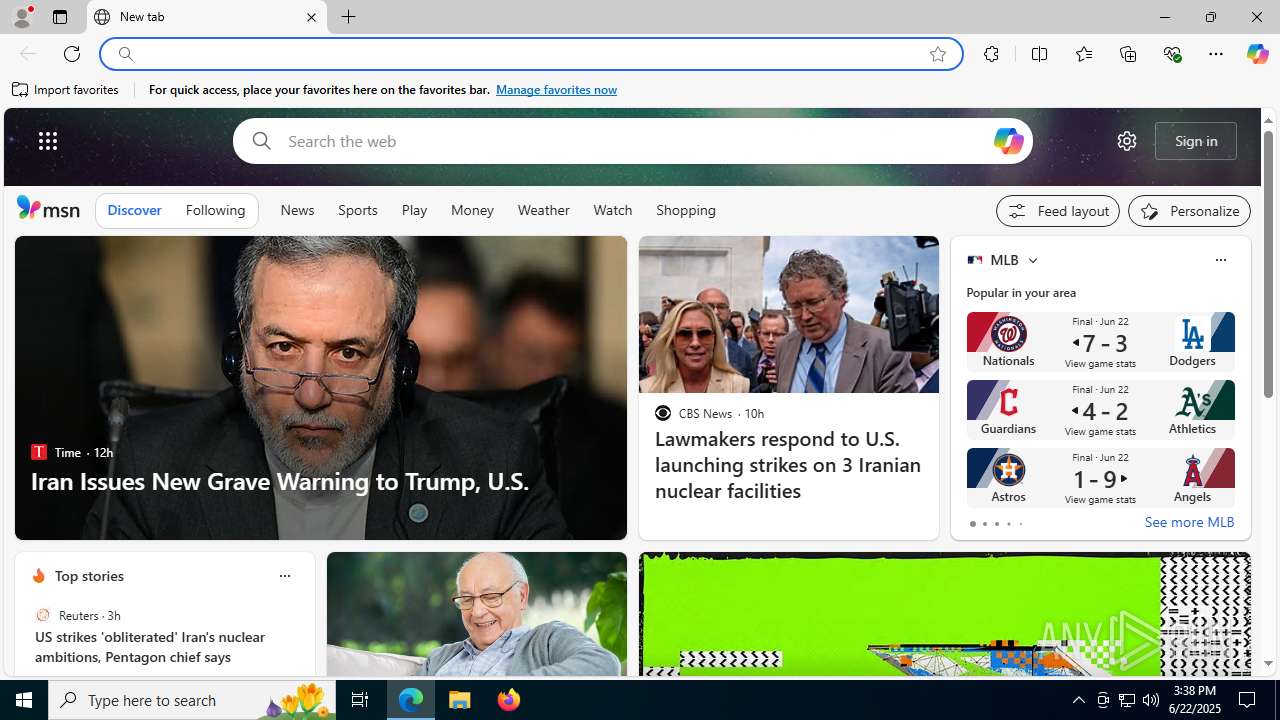Open MLB card more options
1280x720 pixels.
tap(1220, 260)
